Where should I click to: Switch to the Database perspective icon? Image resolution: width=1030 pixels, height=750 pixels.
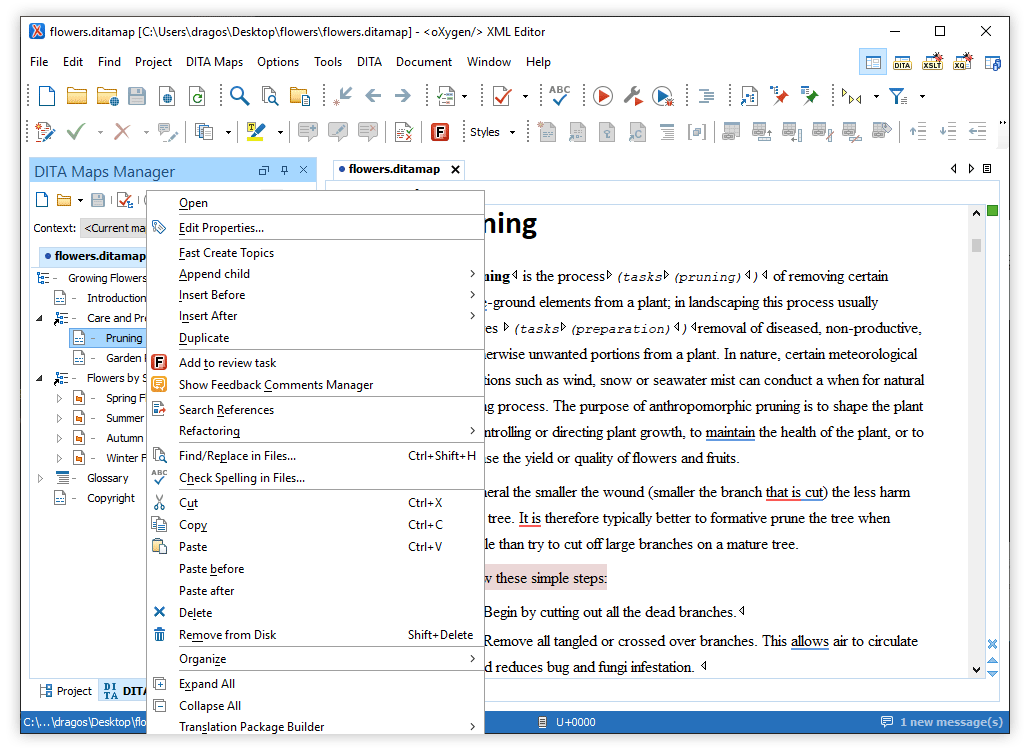[x=993, y=63]
